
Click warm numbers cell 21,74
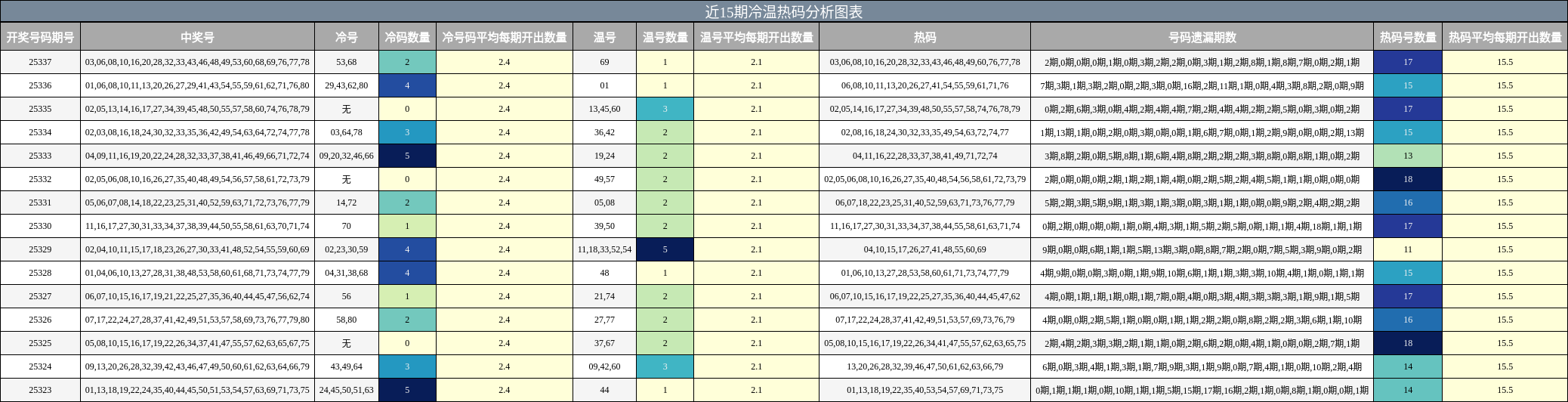(604, 296)
